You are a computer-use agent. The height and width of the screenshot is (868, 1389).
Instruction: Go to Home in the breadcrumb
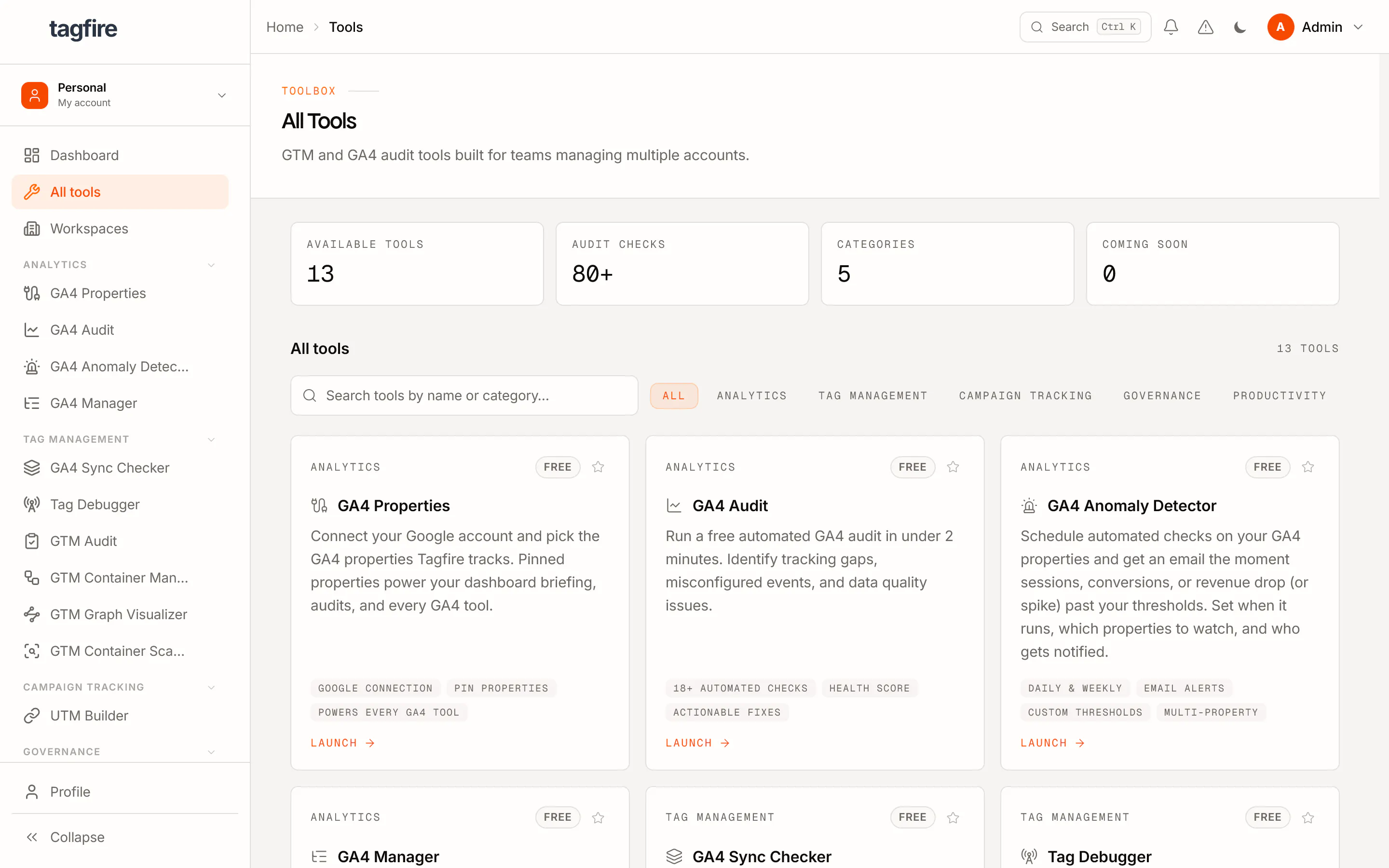pyautogui.click(x=285, y=27)
